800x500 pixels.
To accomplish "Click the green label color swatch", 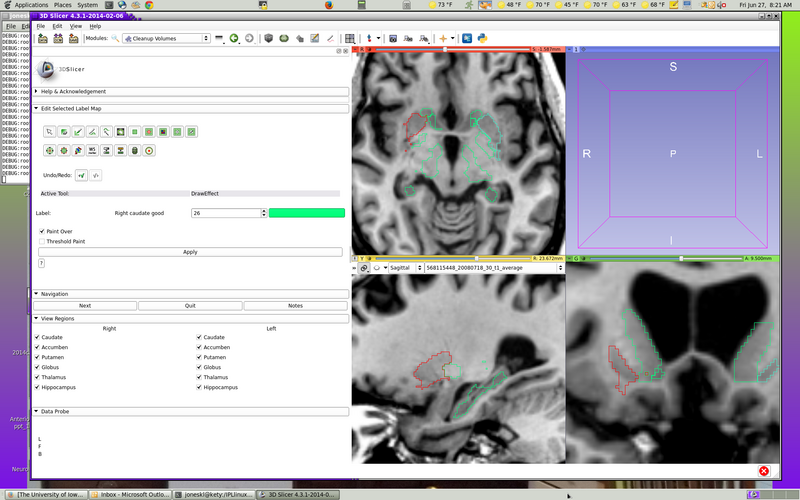I will (306, 213).
